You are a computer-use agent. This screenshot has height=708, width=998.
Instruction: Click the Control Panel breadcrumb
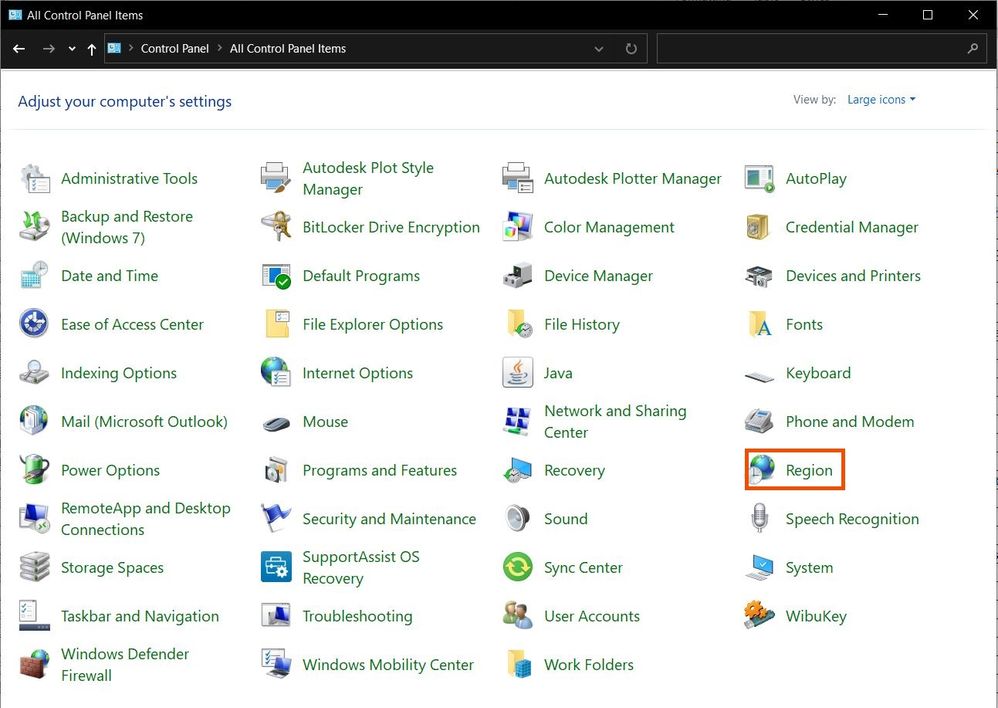[174, 48]
